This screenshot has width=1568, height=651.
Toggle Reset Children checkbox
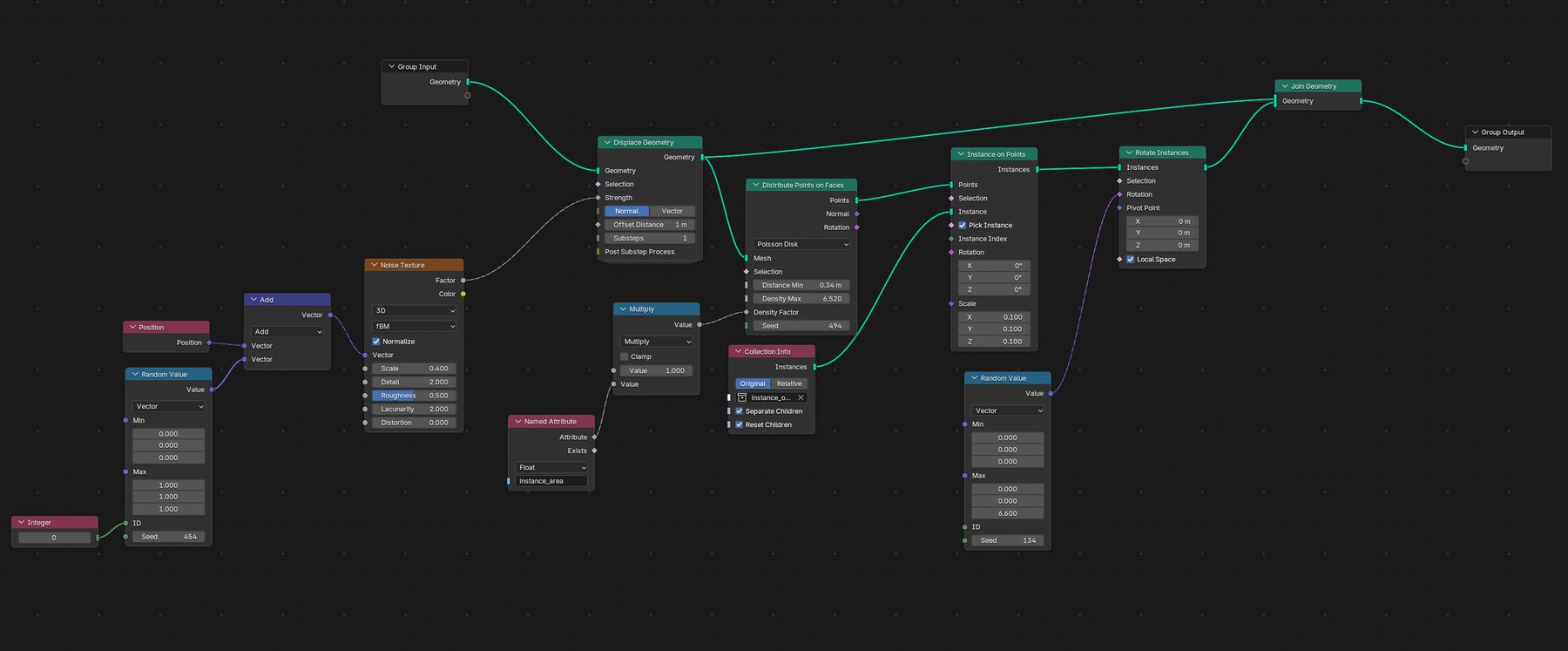[740, 425]
